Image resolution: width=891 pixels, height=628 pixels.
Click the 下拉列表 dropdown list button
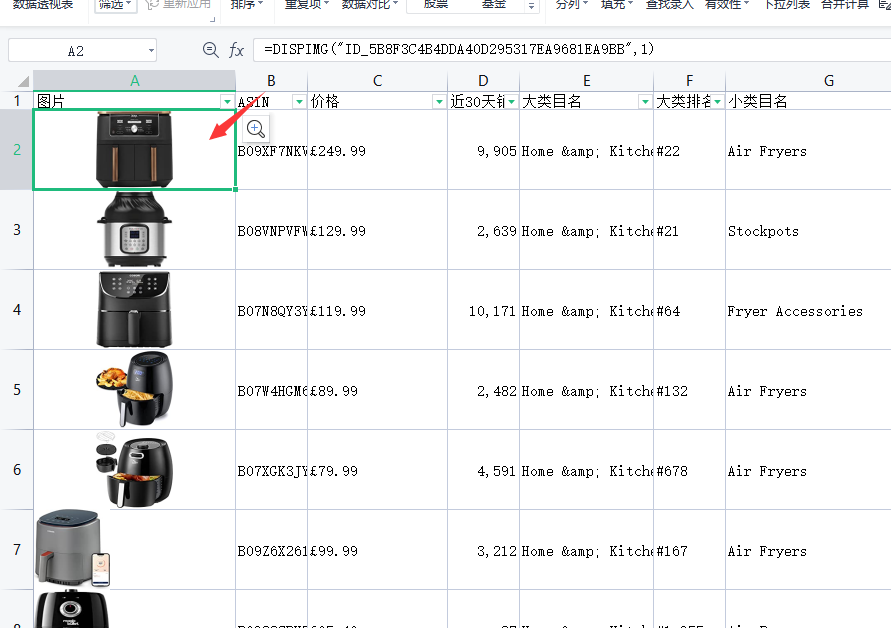(787, 5)
